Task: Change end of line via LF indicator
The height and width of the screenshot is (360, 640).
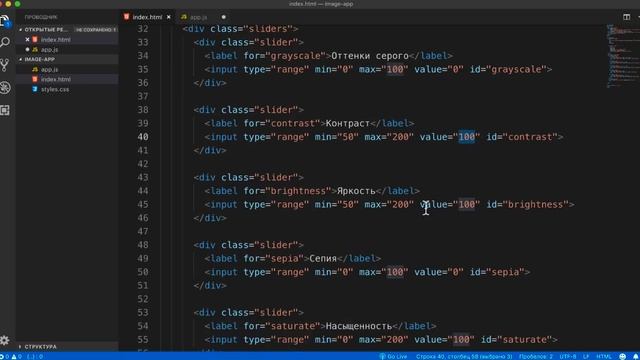Action: 586,356
